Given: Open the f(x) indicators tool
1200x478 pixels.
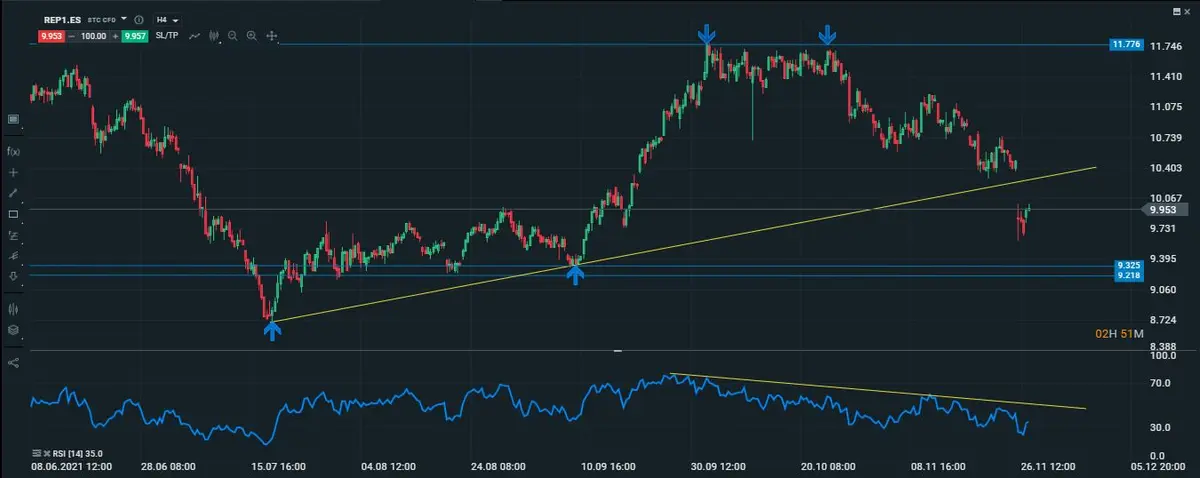Looking at the screenshot, I should pos(13,151).
